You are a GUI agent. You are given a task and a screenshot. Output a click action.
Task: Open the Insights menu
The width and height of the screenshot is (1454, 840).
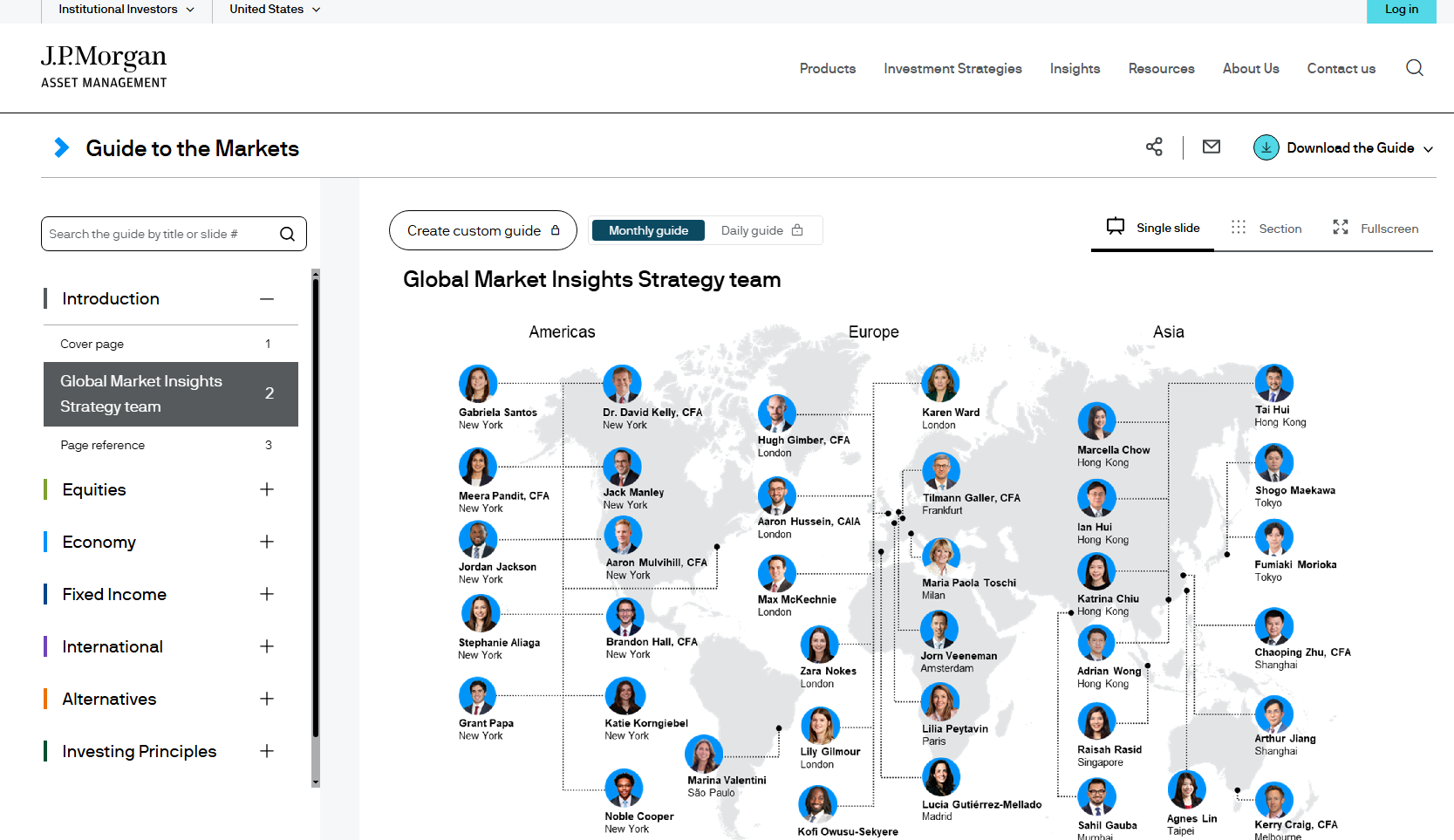(x=1075, y=68)
